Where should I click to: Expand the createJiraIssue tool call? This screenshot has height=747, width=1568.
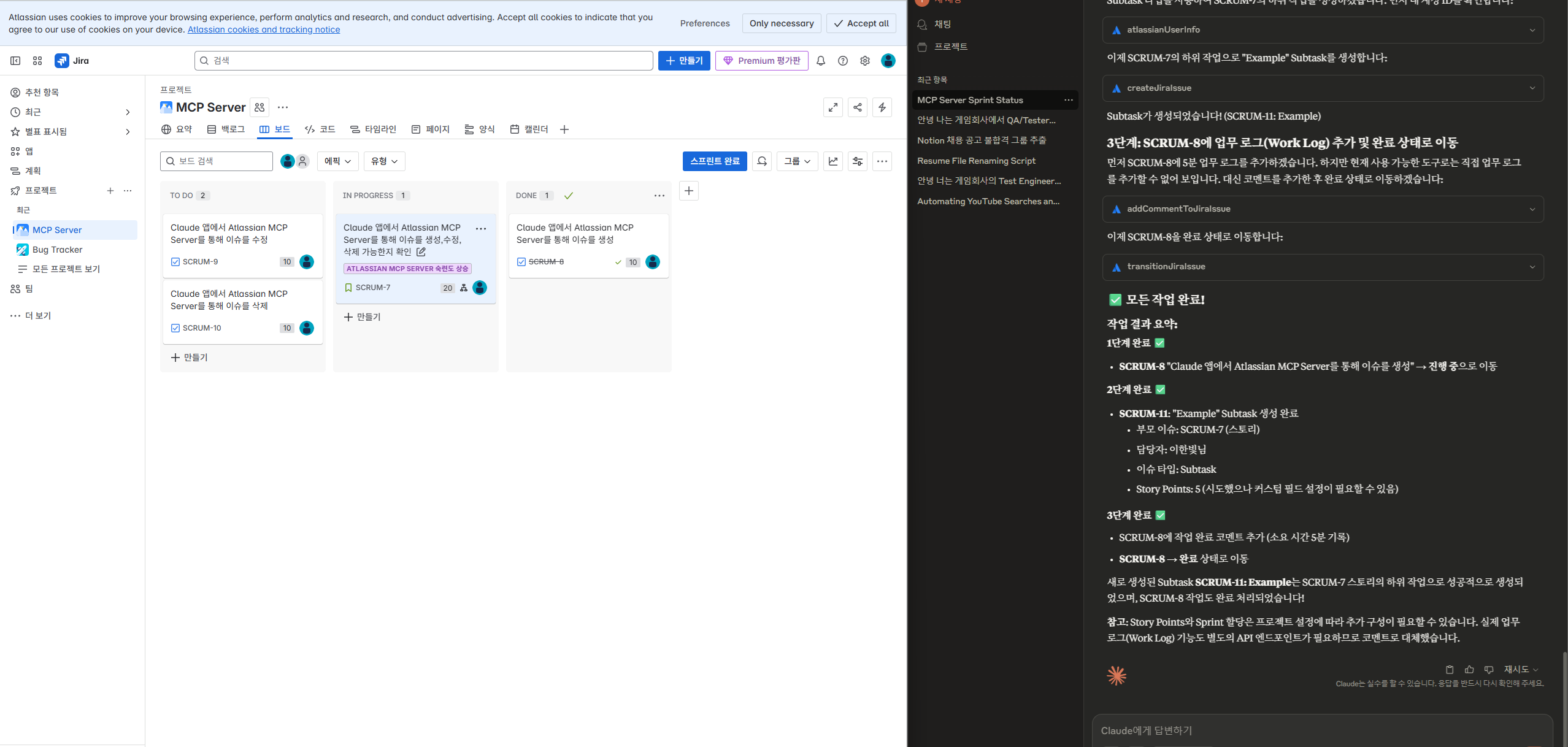[x=1323, y=88]
